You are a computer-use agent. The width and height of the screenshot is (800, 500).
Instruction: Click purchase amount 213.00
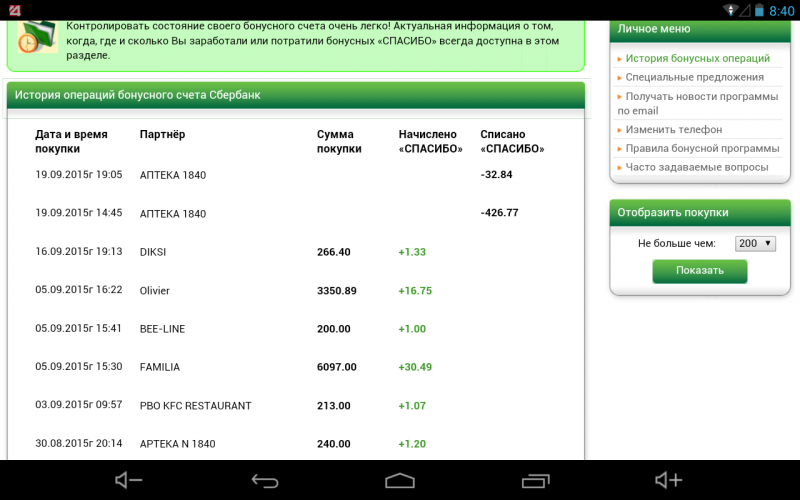click(334, 406)
